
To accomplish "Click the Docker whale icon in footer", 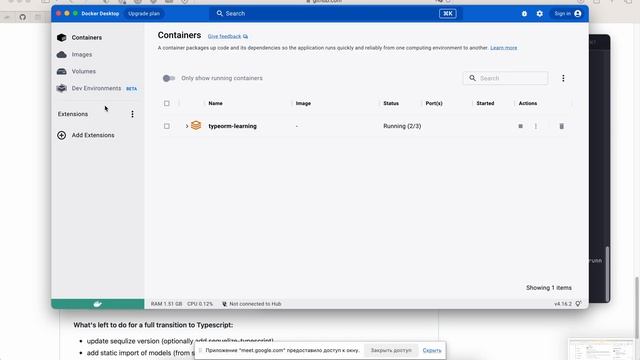I will [98, 304].
